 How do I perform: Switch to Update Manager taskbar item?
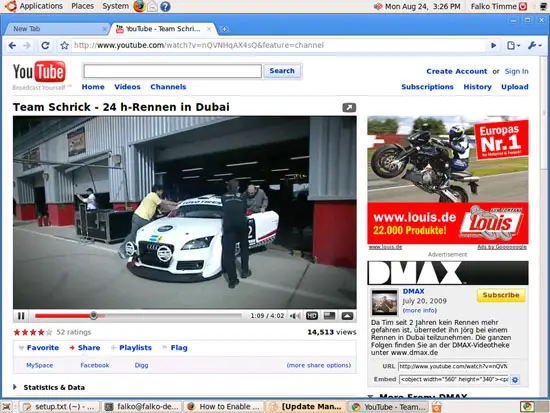click(x=307, y=407)
